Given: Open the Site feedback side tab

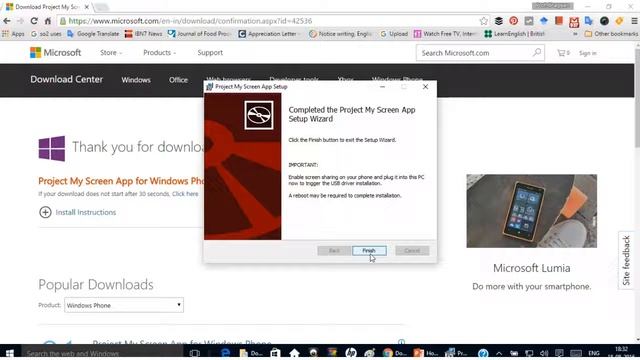Looking at the screenshot, I should tap(626, 260).
